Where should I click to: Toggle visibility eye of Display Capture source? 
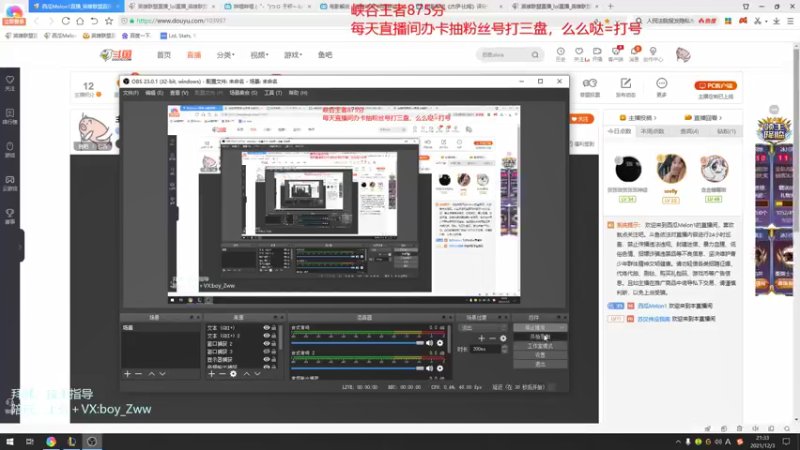pyautogui.click(x=266, y=359)
